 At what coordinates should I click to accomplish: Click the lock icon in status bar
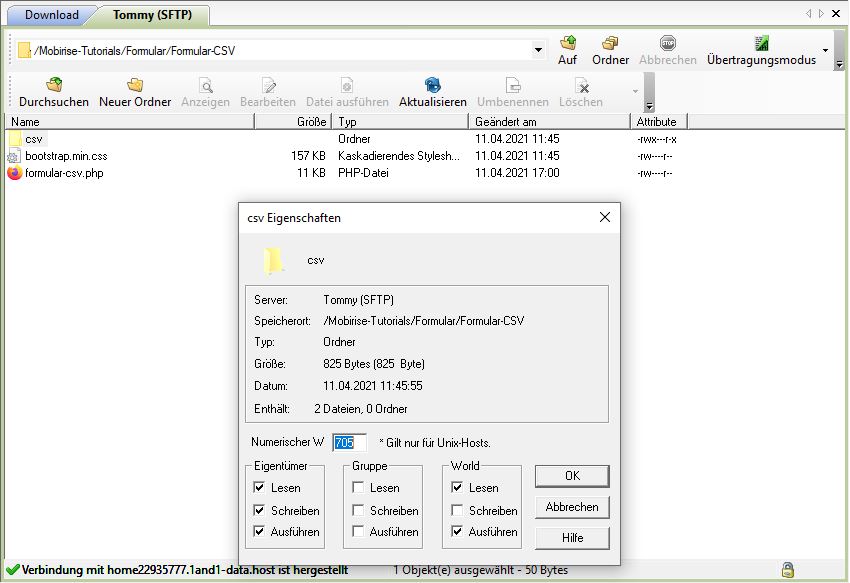click(x=788, y=569)
